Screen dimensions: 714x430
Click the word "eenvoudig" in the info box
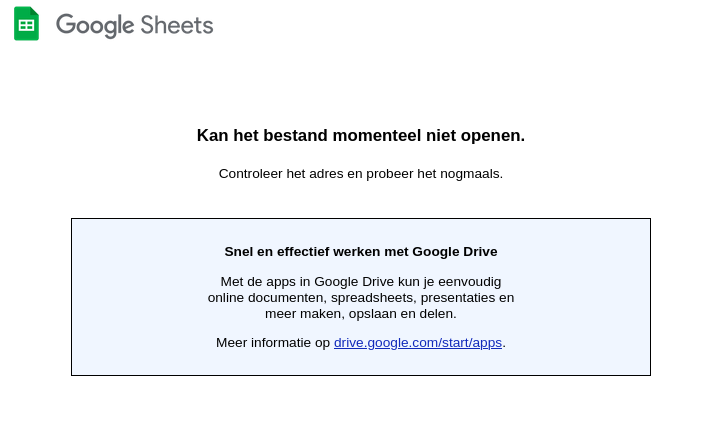470,282
